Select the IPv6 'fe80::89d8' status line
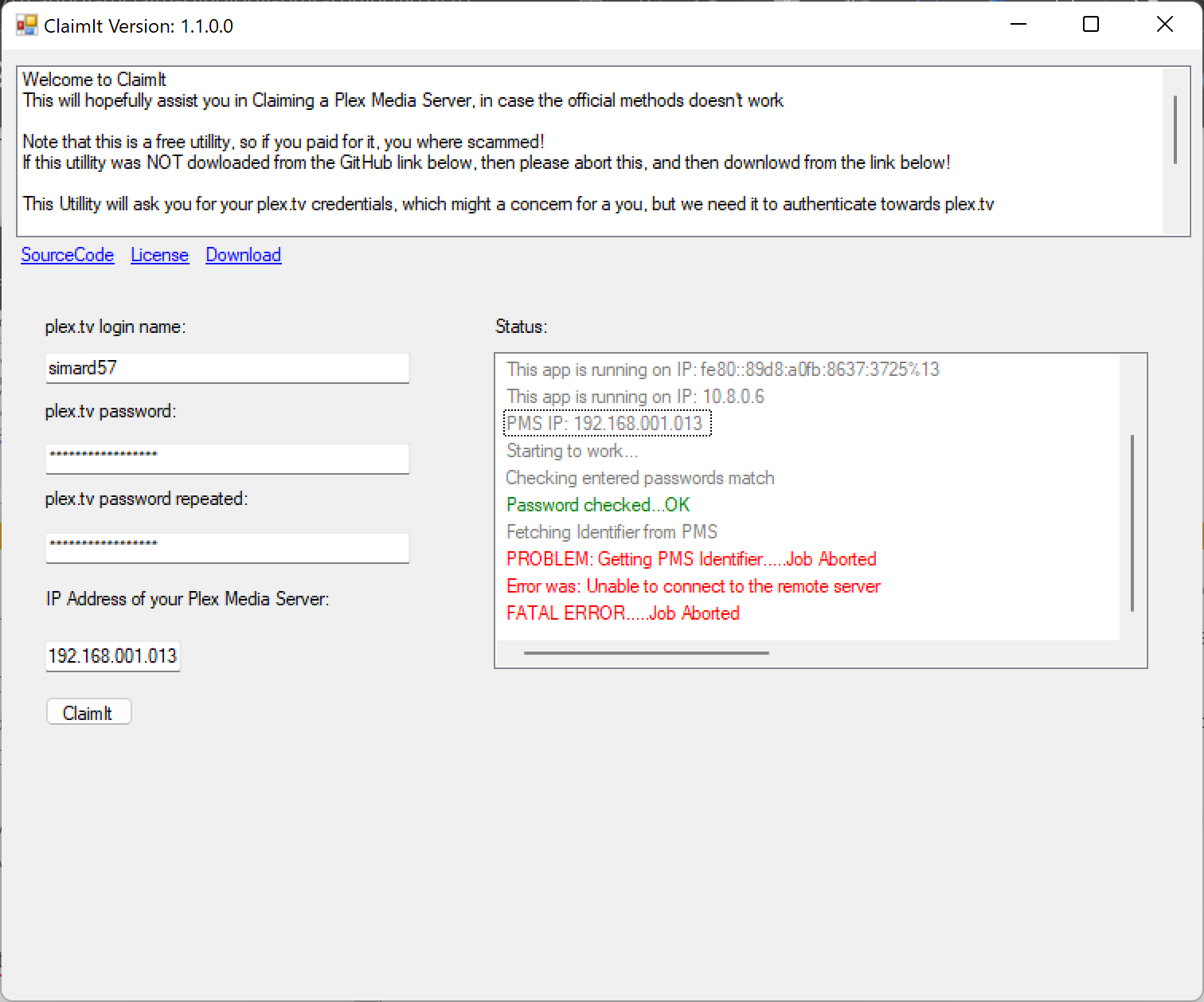This screenshot has height=1002, width=1204. pos(723,370)
